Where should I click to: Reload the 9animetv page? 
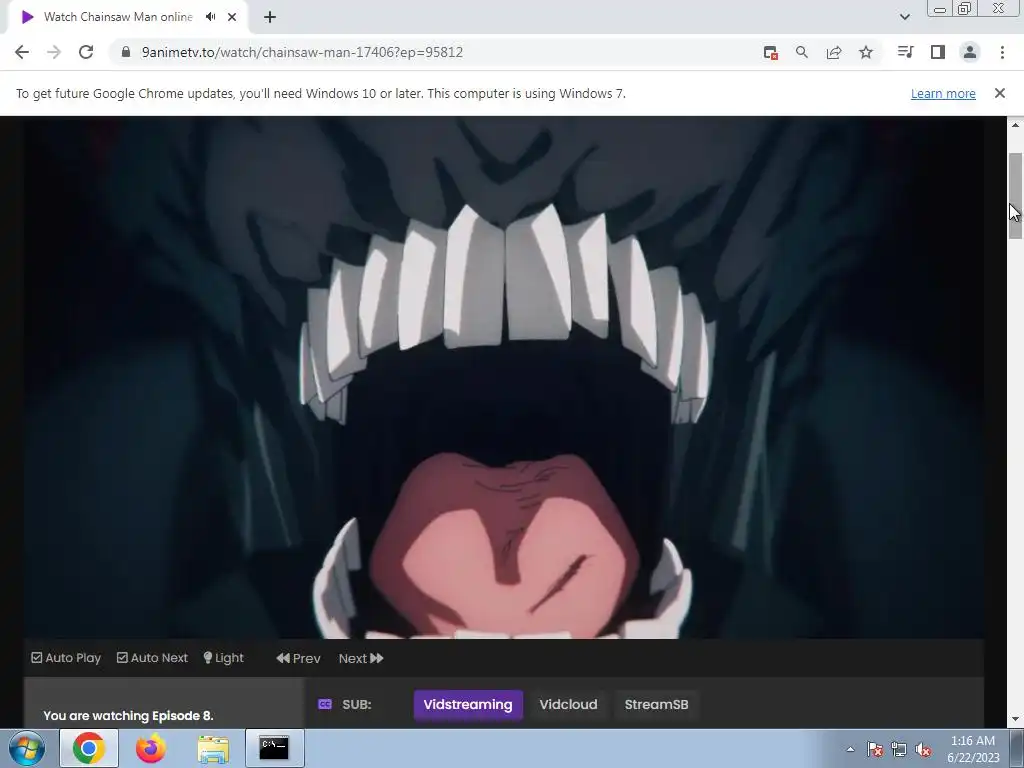pos(86,52)
